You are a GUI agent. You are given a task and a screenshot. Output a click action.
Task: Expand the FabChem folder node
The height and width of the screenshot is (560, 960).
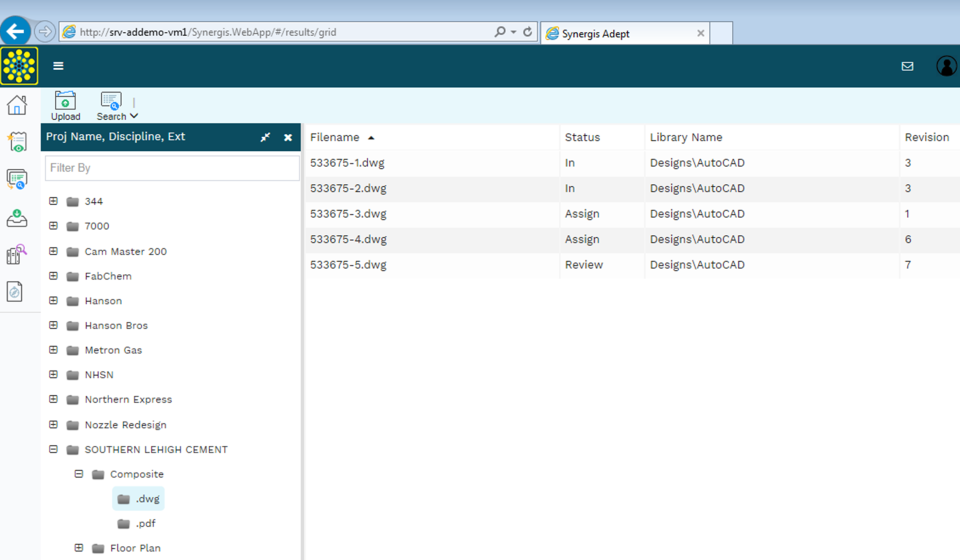[x=53, y=276]
